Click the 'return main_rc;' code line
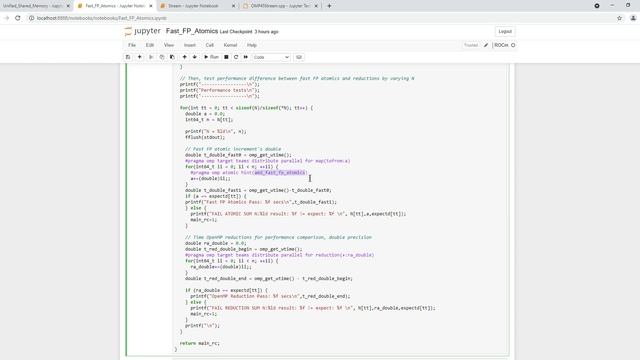 (x=200, y=343)
